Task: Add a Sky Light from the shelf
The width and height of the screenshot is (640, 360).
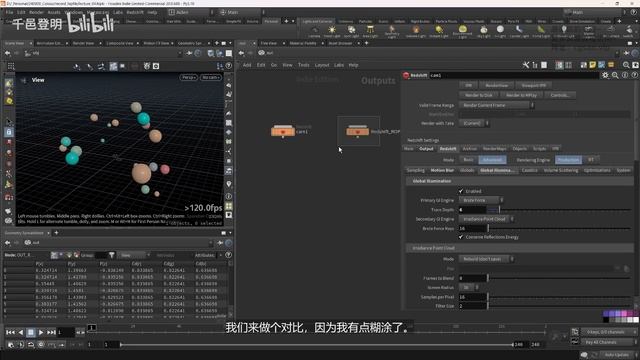Action: [484, 32]
